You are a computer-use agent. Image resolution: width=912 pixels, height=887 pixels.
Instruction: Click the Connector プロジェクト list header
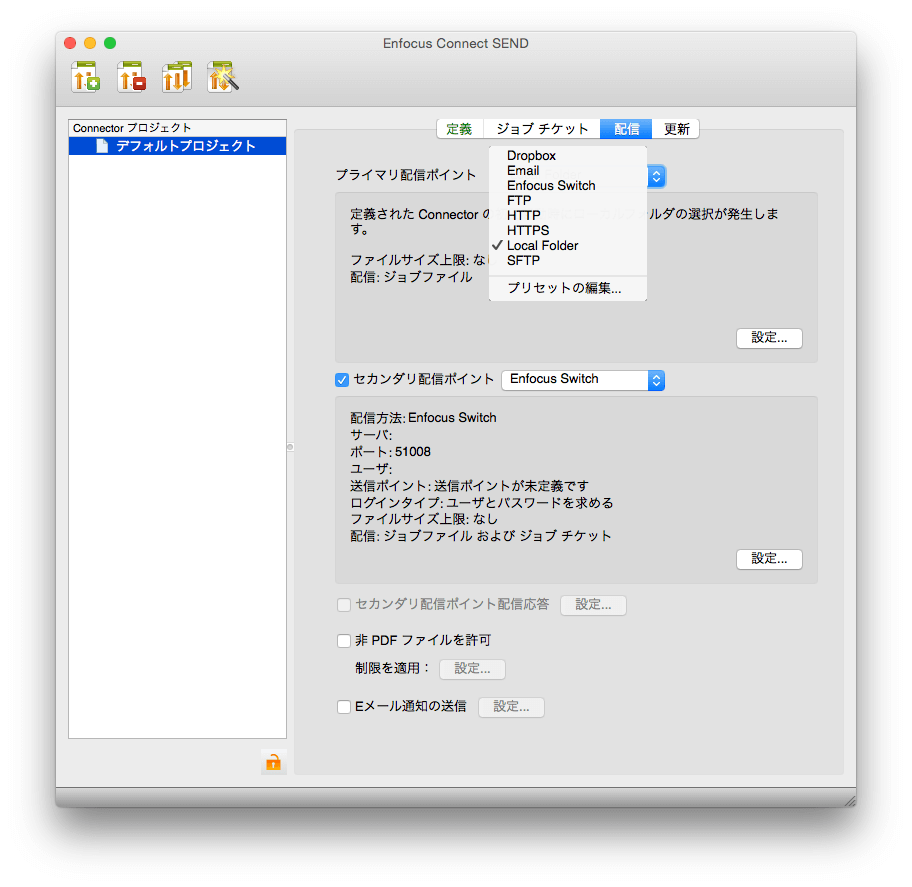tap(177, 128)
